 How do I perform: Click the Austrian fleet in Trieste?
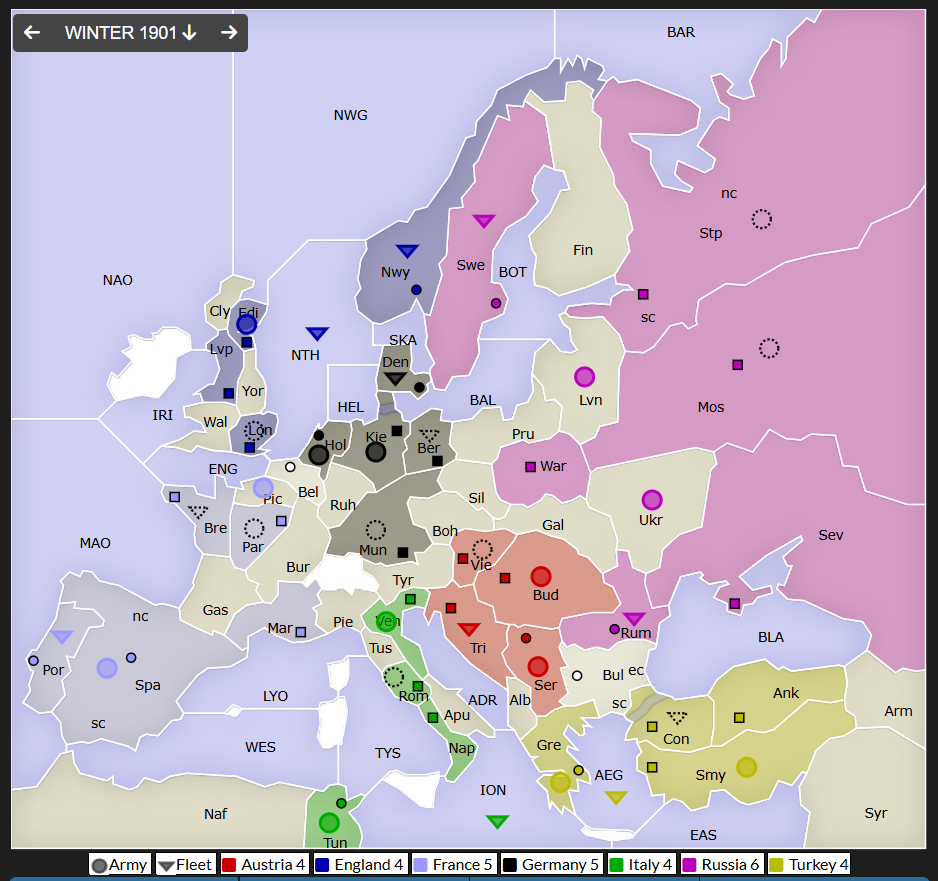point(469,629)
